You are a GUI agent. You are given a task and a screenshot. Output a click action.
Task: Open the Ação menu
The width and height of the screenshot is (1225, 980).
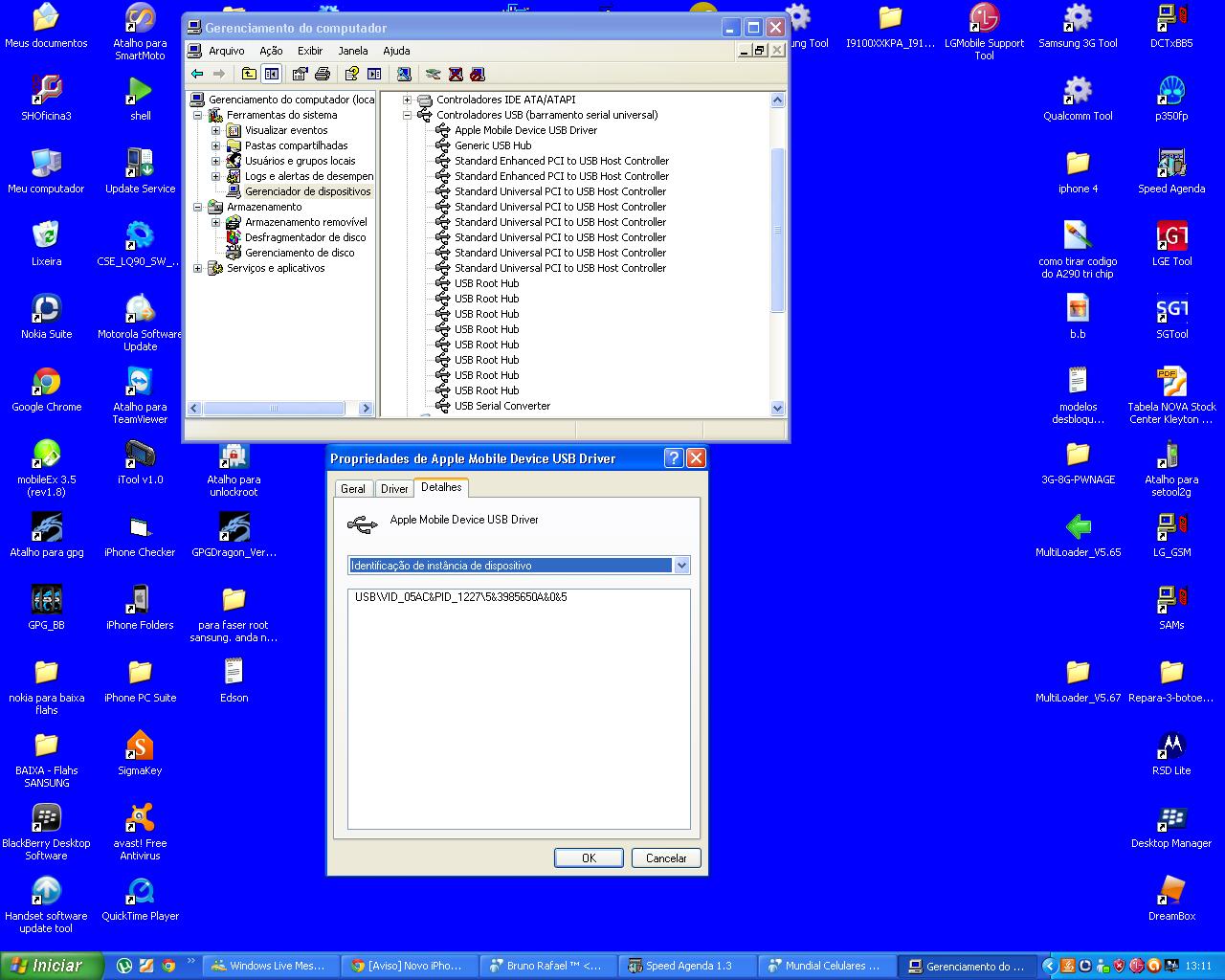coord(271,51)
